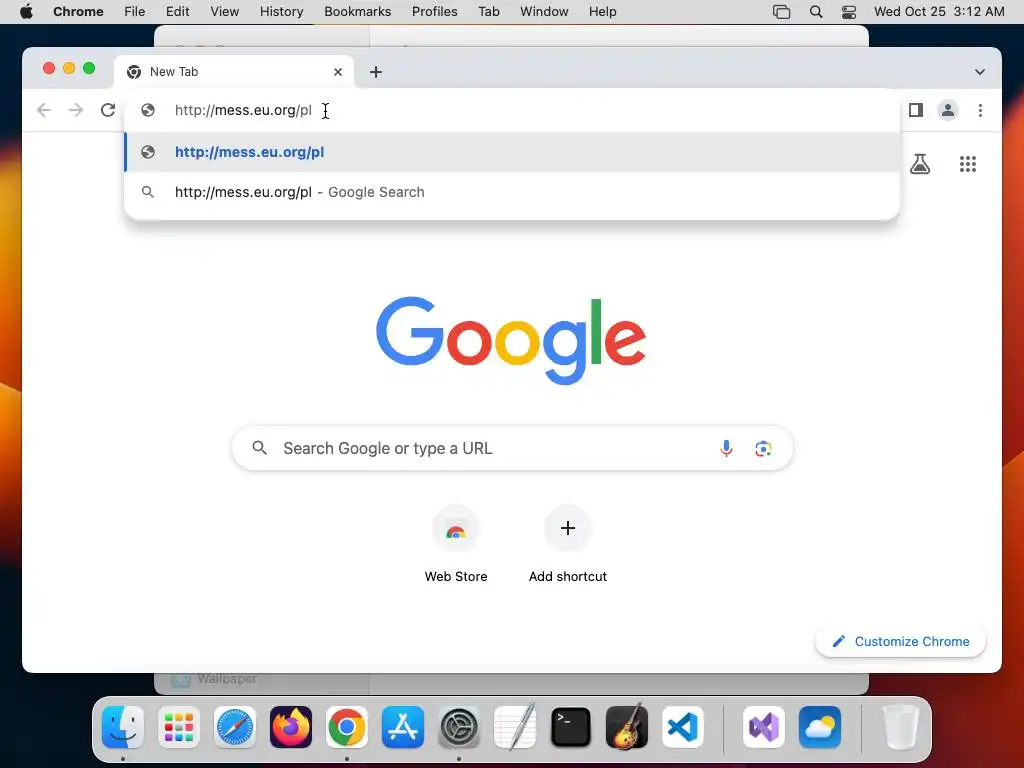The width and height of the screenshot is (1024, 768).
Task: Select the New Tab tab
Action: pos(234,72)
